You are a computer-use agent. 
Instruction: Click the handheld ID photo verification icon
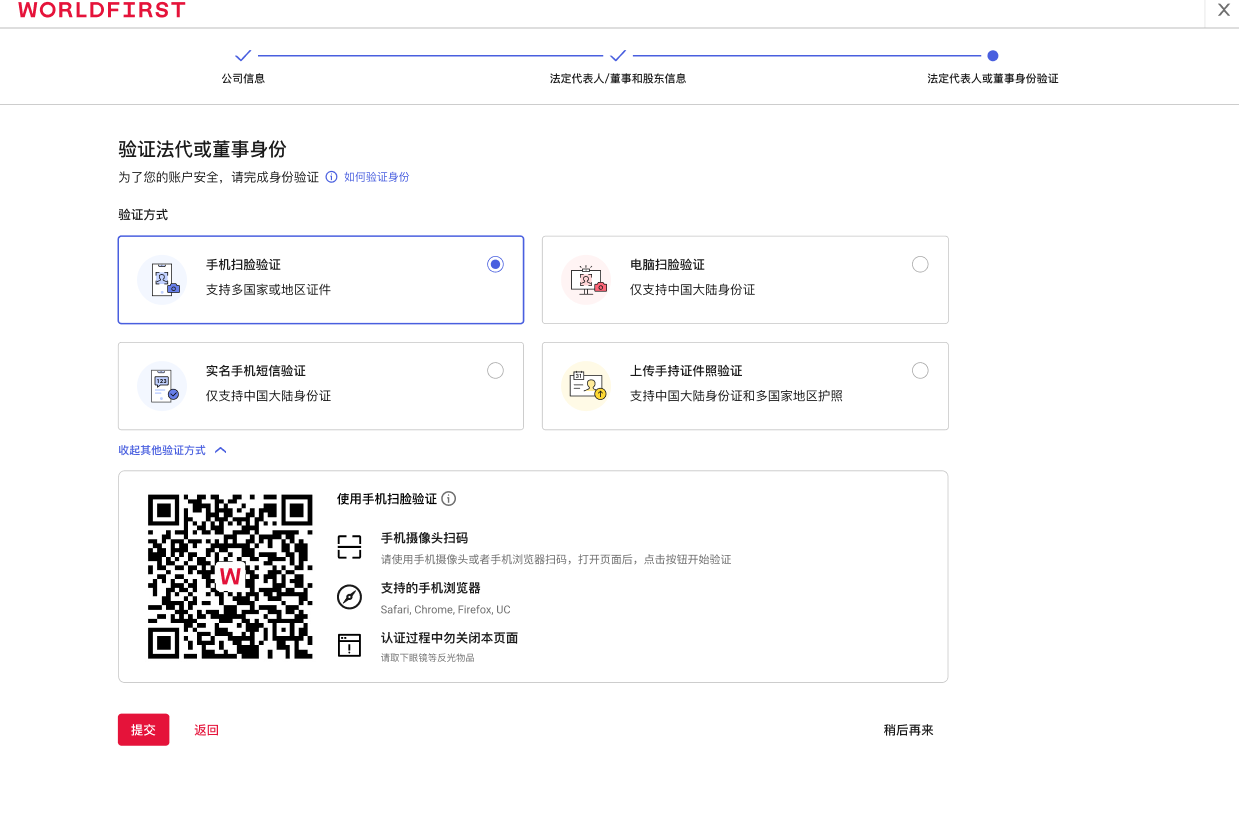pyautogui.click(x=586, y=385)
